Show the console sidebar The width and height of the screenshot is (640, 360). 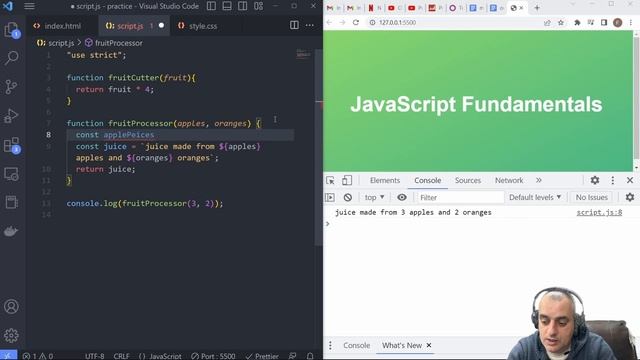click(x=330, y=198)
